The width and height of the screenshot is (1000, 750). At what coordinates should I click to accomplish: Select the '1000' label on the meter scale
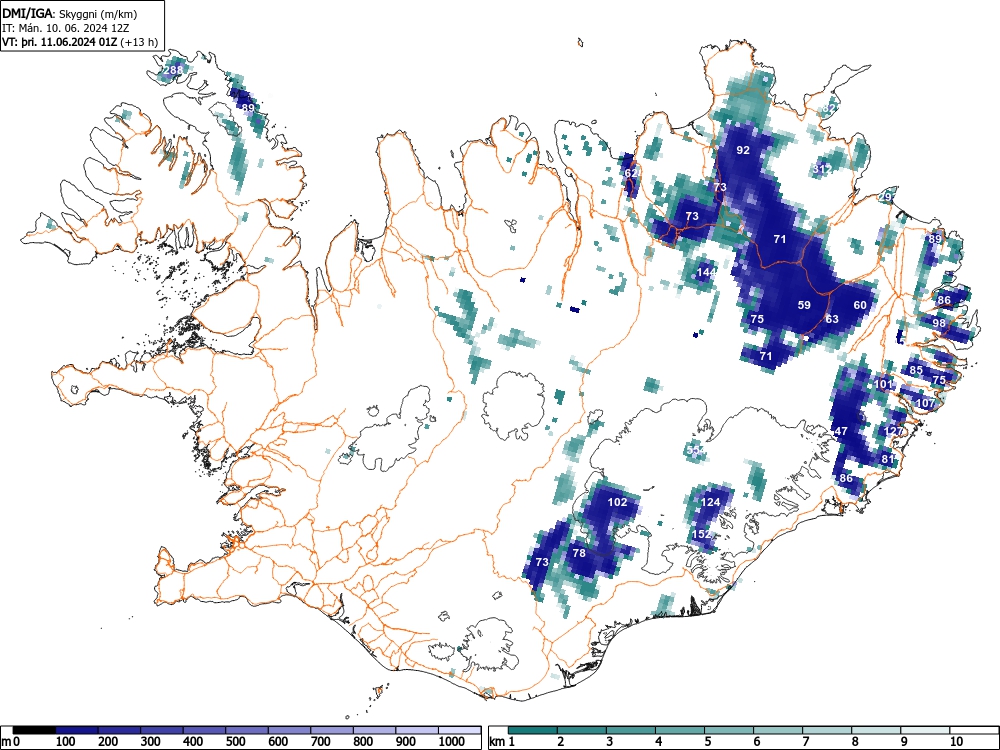click(x=452, y=741)
